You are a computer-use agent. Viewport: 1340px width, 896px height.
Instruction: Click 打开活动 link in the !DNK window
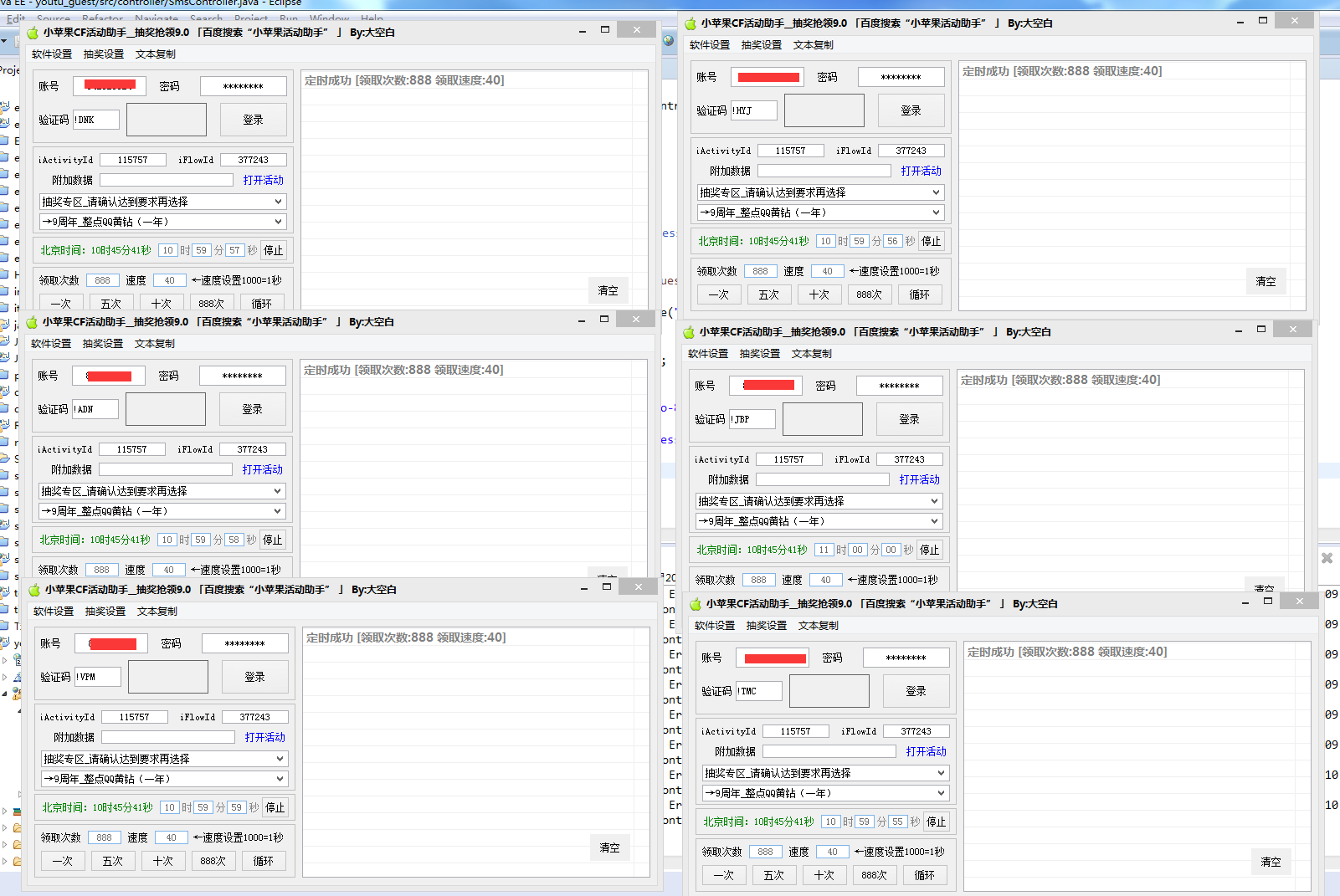[x=264, y=180]
